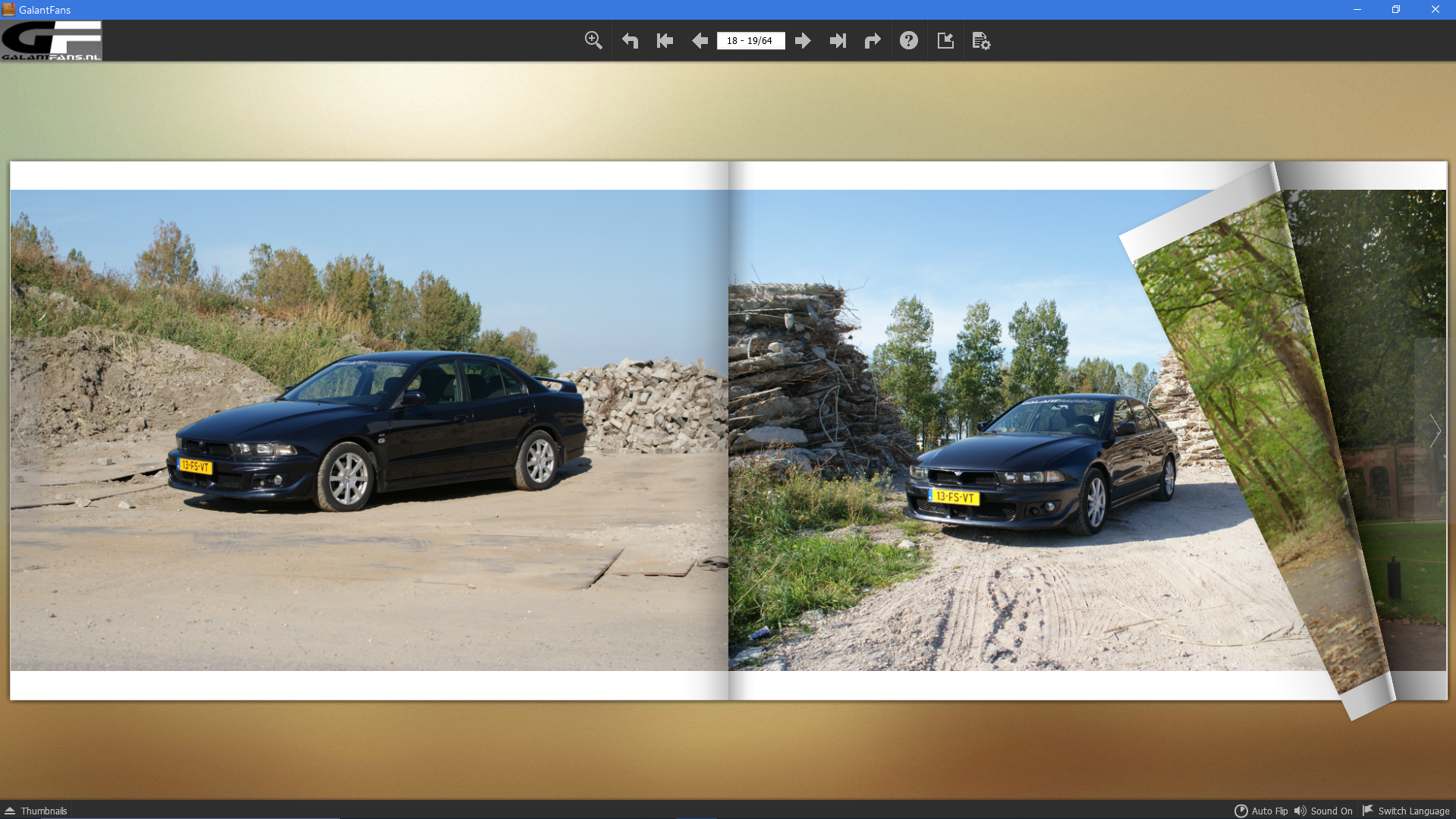The height and width of the screenshot is (819, 1456).
Task: Open the document settings gear icon
Action: click(x=981, y=41)
